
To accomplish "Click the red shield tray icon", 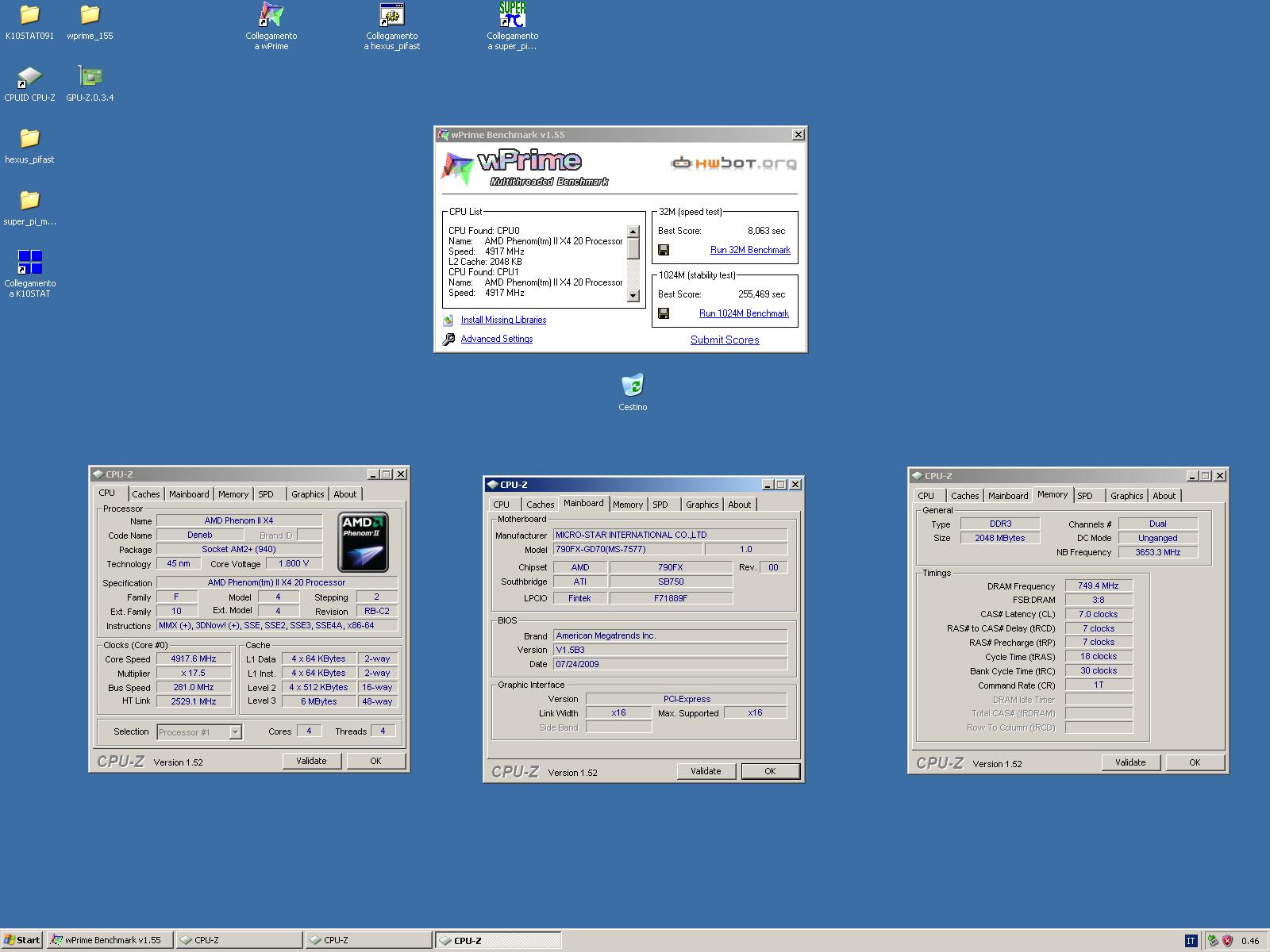I will (1227, 941).
